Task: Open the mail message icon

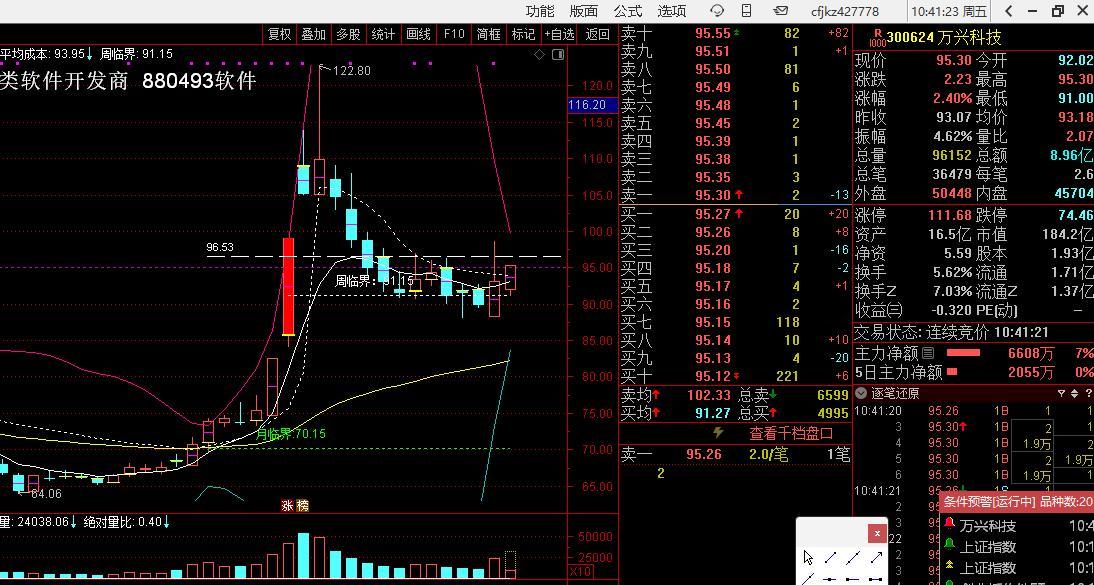Action: [781, 10]
